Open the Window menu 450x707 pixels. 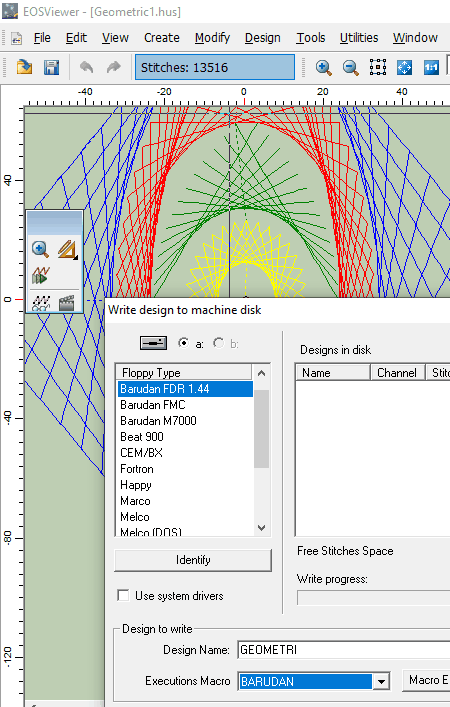point(415,38)
